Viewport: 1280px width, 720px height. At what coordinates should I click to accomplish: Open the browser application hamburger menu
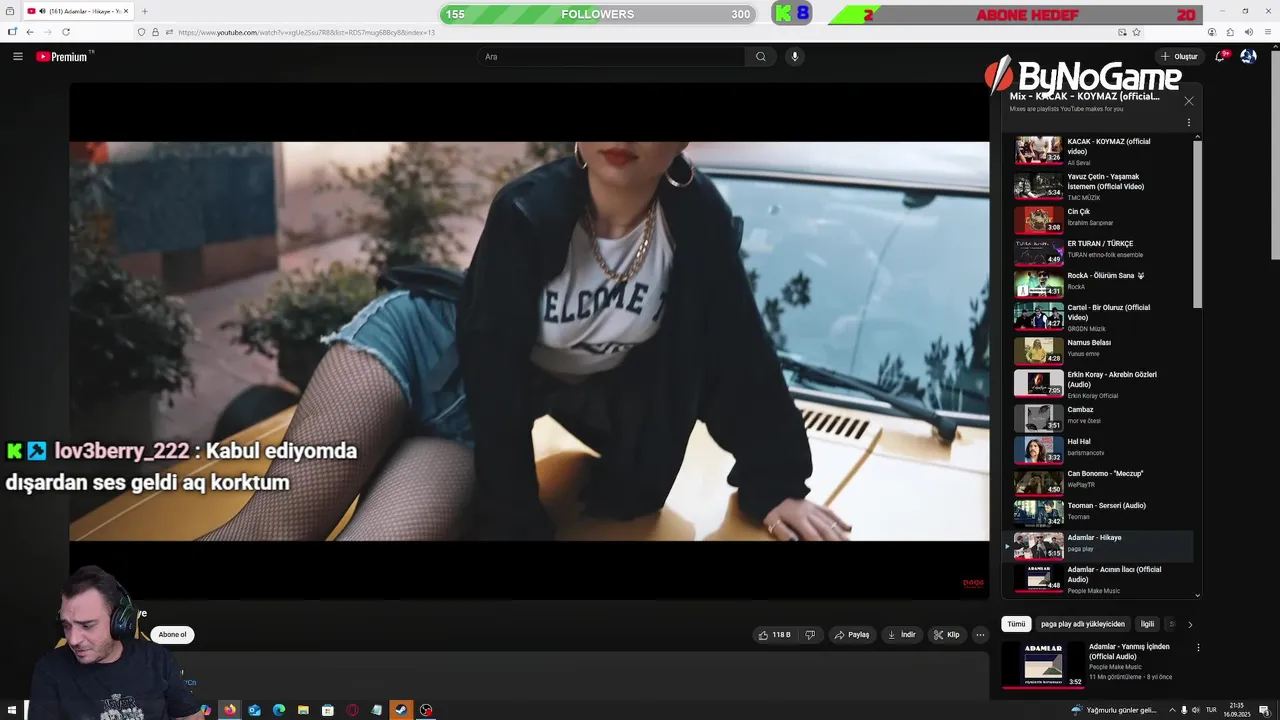coord(1267,32)
